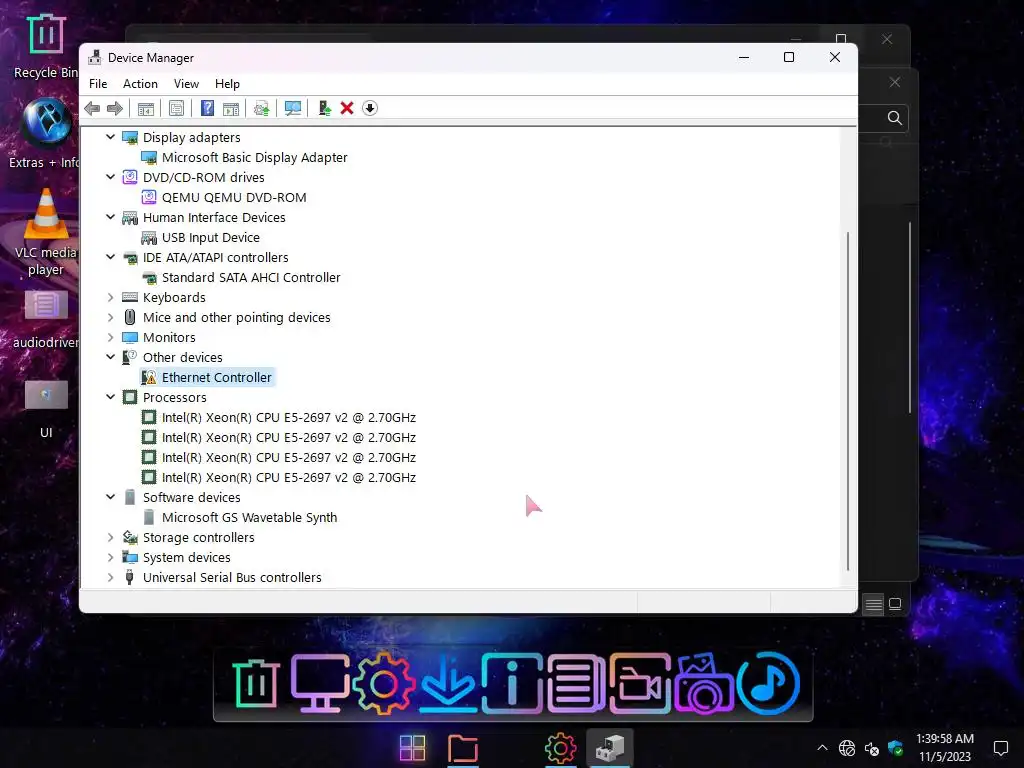1024x768 pixels.
Task: Click the Enable device toolbar icon
Action: pos(324,108)
